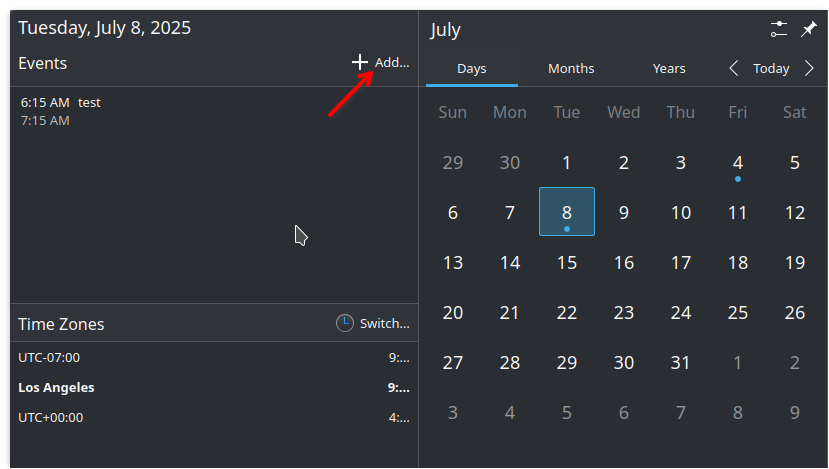Pin the calendar popup open
The width and height of the screenshot is (829, 469).
809,29
